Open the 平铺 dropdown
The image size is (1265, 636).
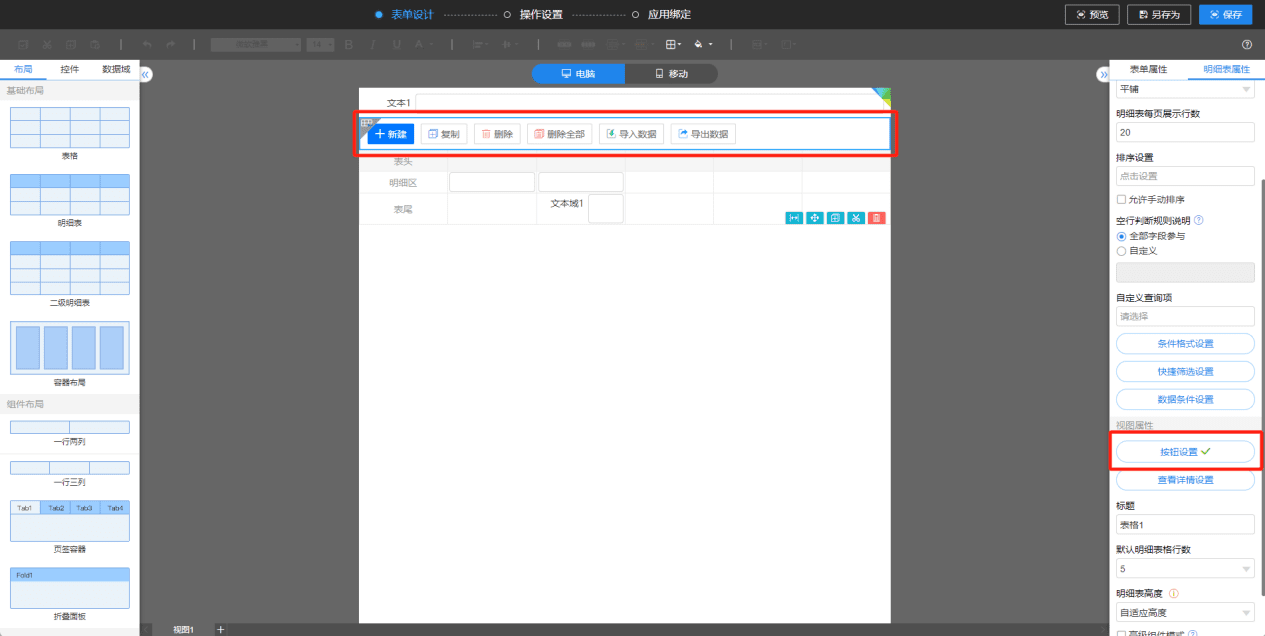point(1185,89)
